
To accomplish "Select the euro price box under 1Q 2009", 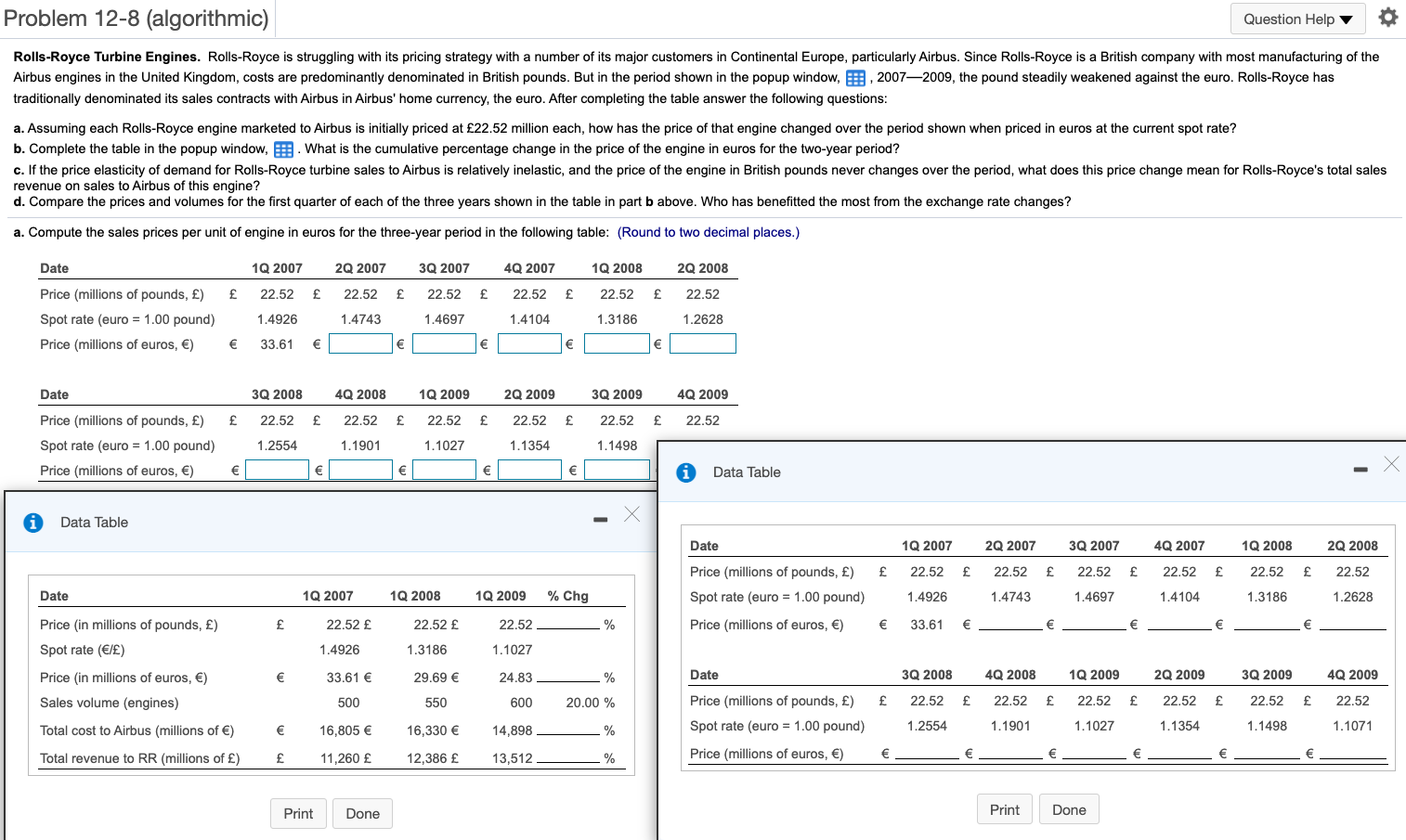I will [x=444, y=470].
